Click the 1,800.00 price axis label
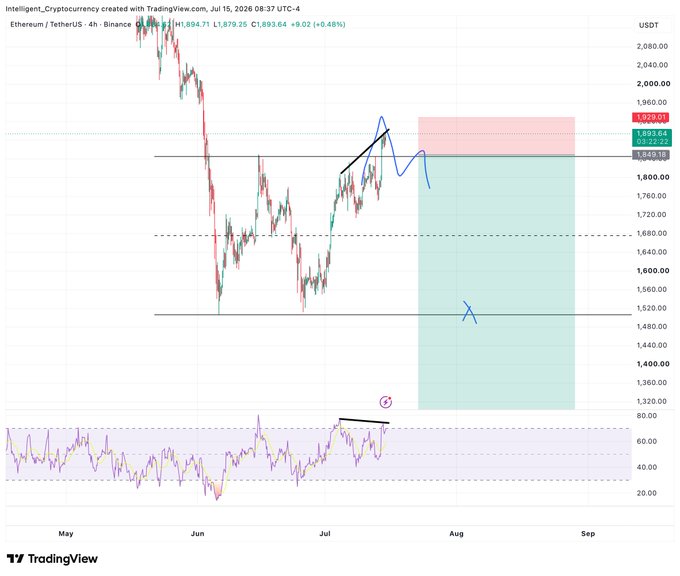 tap(653, 177)
